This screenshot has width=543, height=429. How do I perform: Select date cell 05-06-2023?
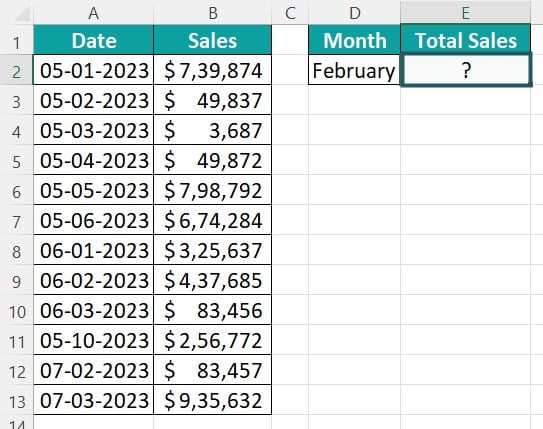94,220
